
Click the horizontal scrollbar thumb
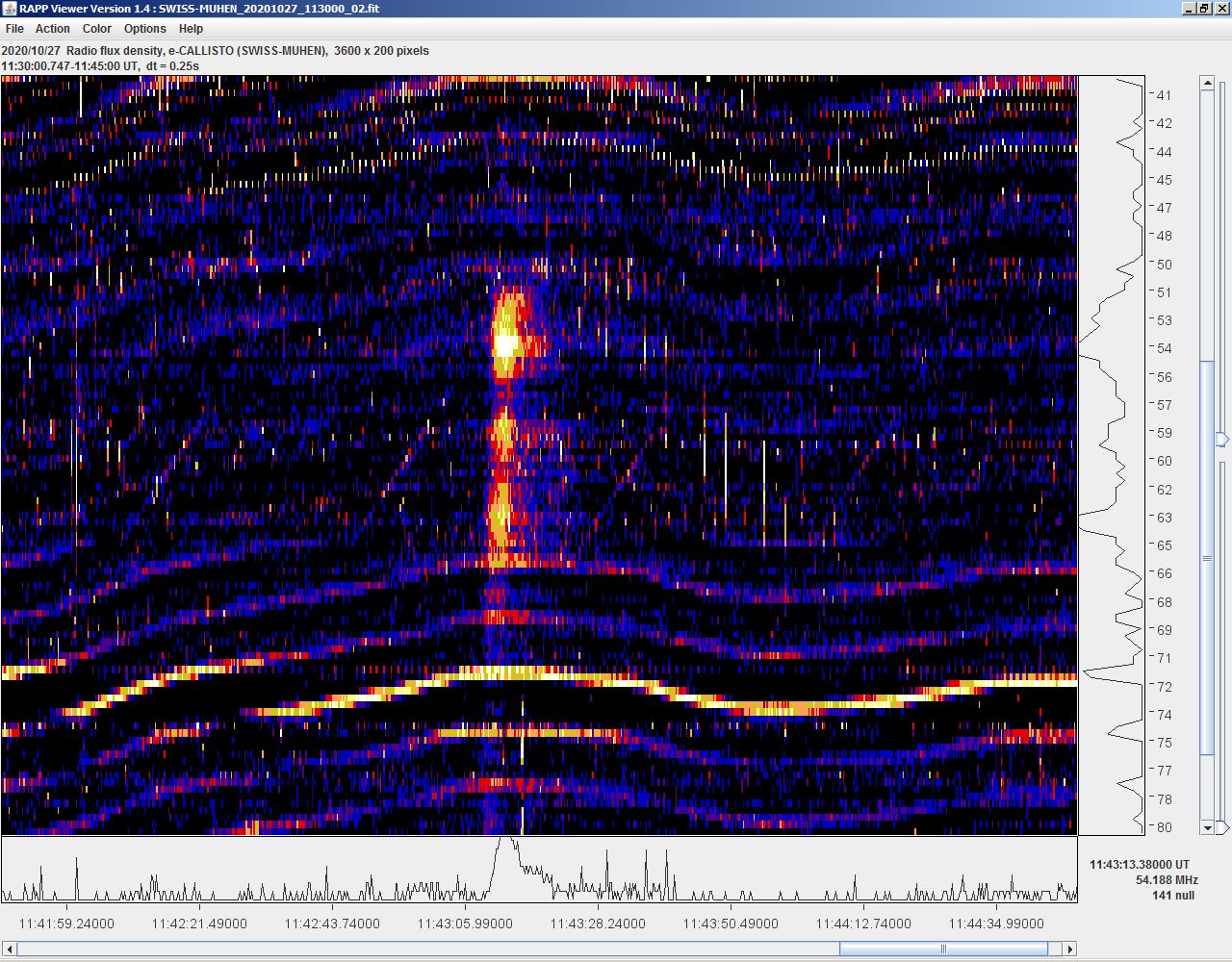(x=943, y=949)
